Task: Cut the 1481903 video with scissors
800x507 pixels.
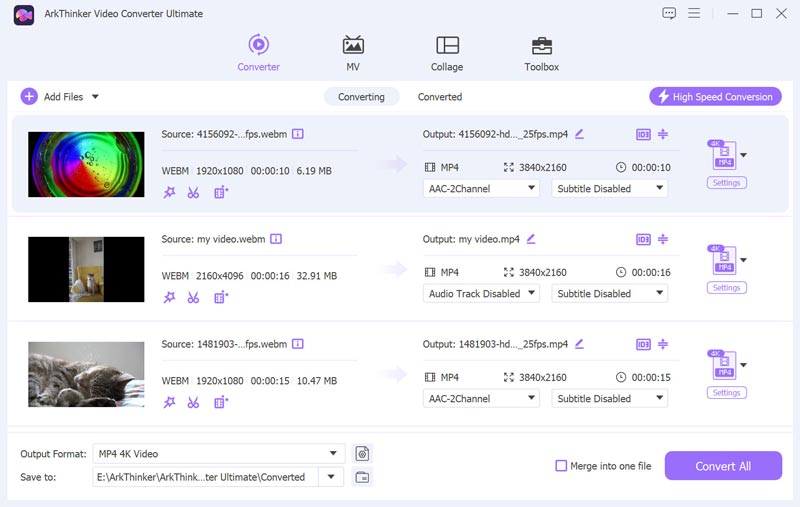Action: coord(193,402)
